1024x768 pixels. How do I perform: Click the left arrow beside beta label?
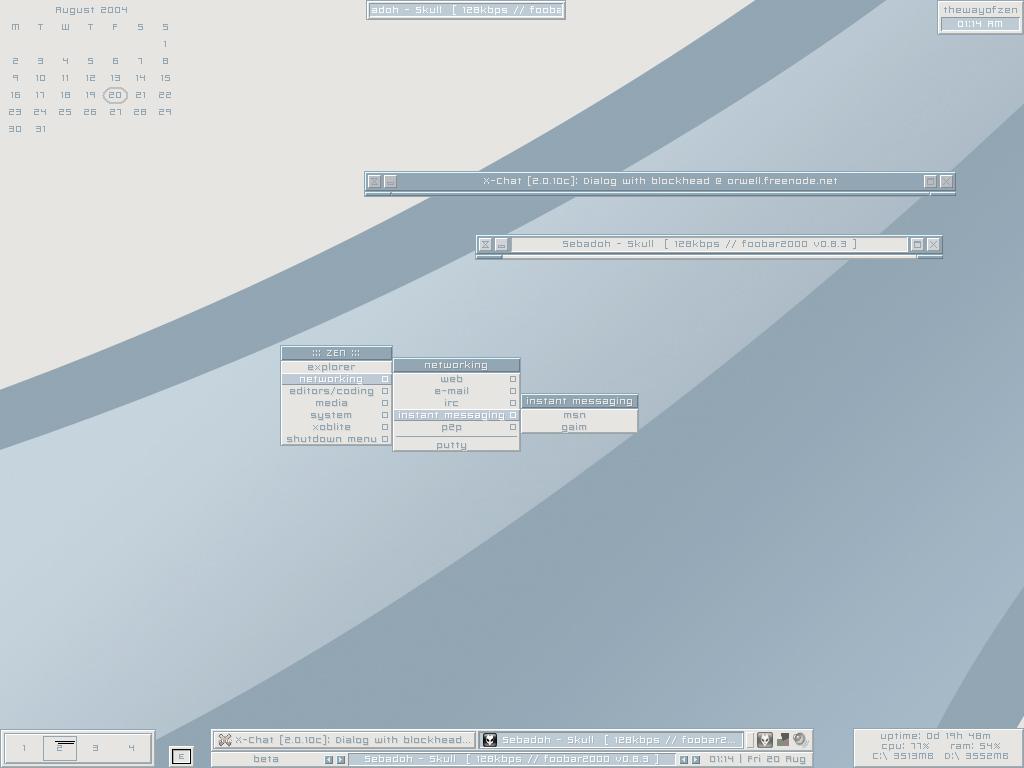click(328, 760)
